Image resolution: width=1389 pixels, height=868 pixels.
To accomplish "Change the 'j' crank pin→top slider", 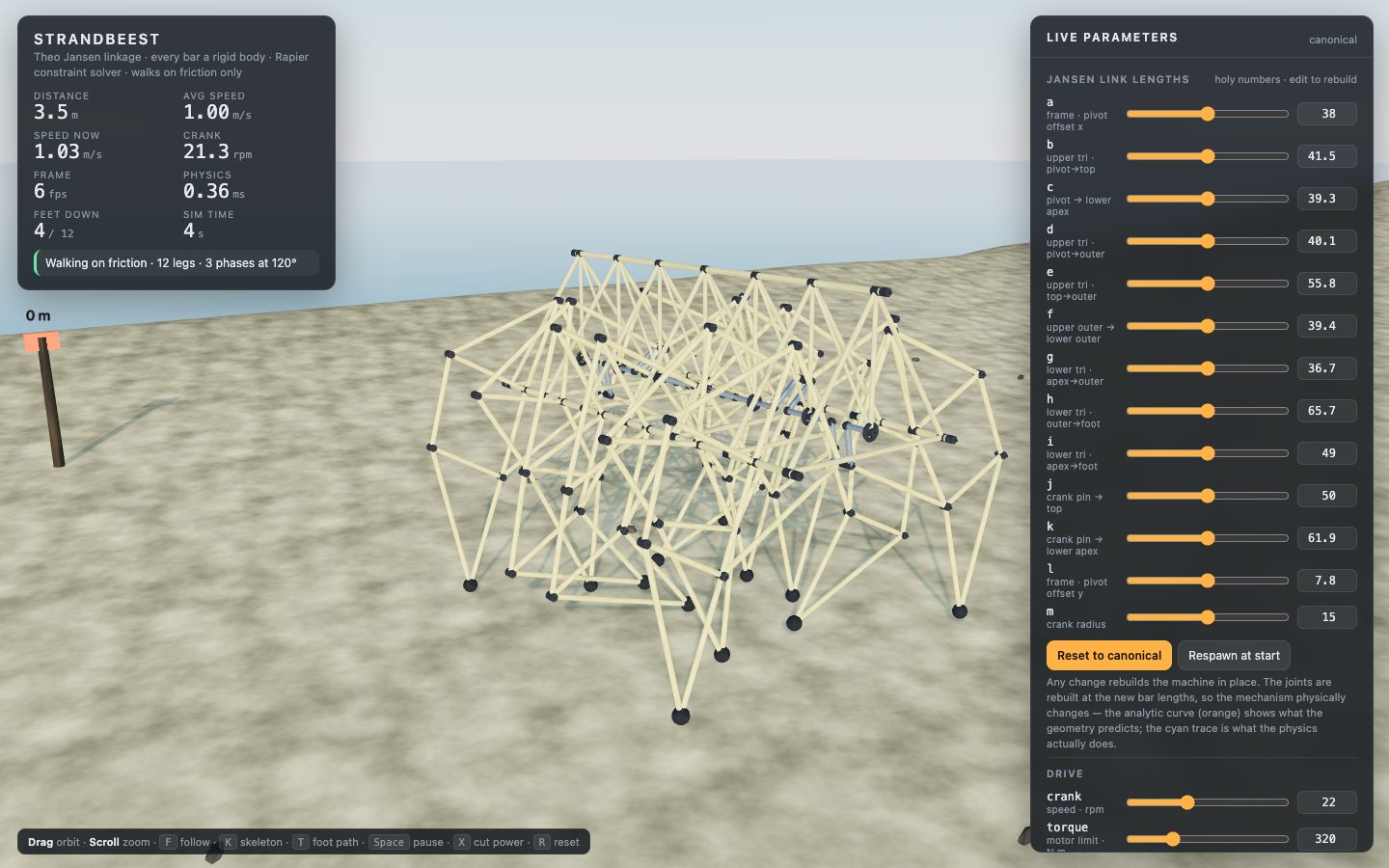I will (1208, 496).
